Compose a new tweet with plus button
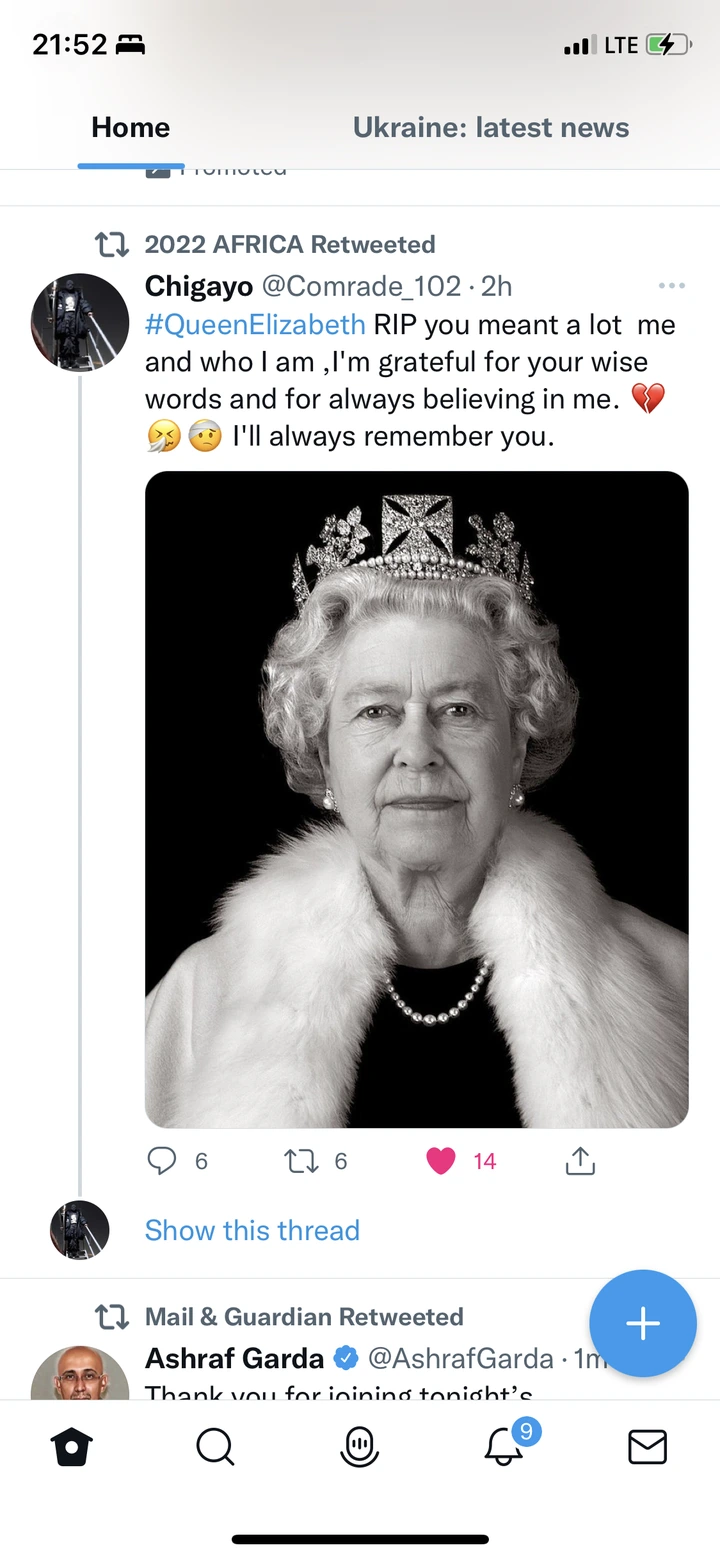Screen dimensions: 720x1559 642,1324
